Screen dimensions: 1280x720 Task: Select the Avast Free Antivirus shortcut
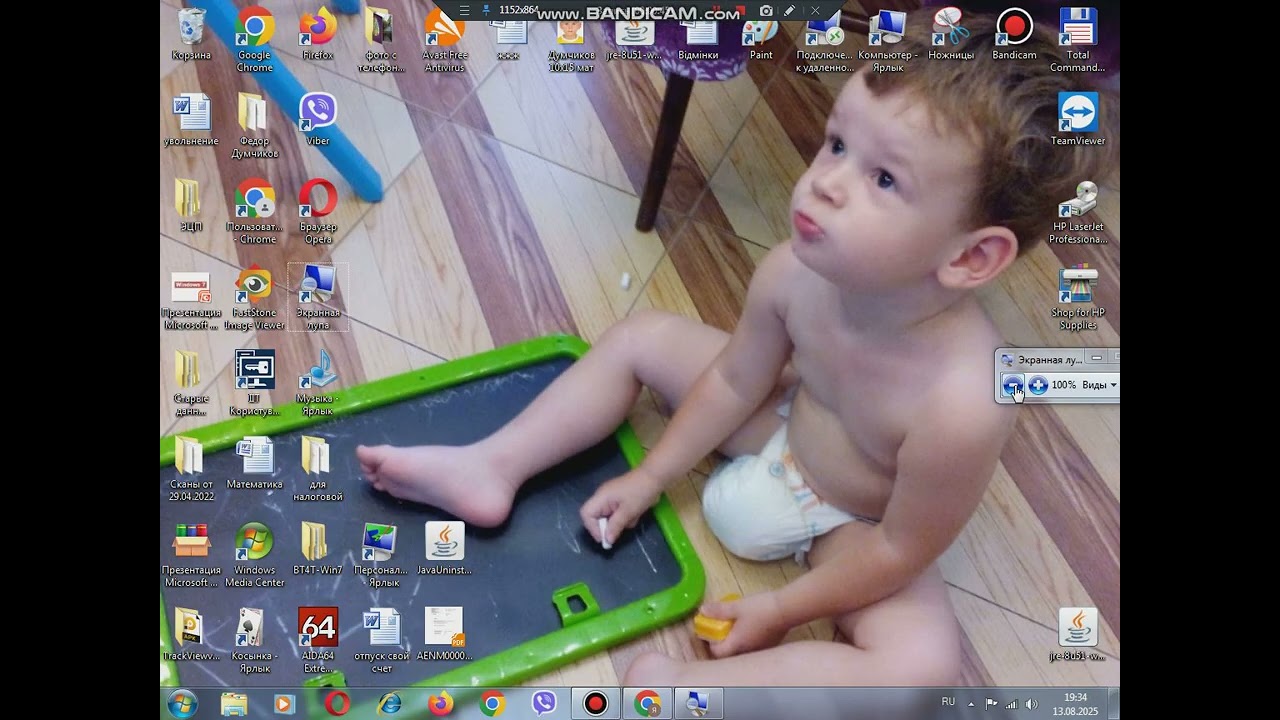click(445, 41)
